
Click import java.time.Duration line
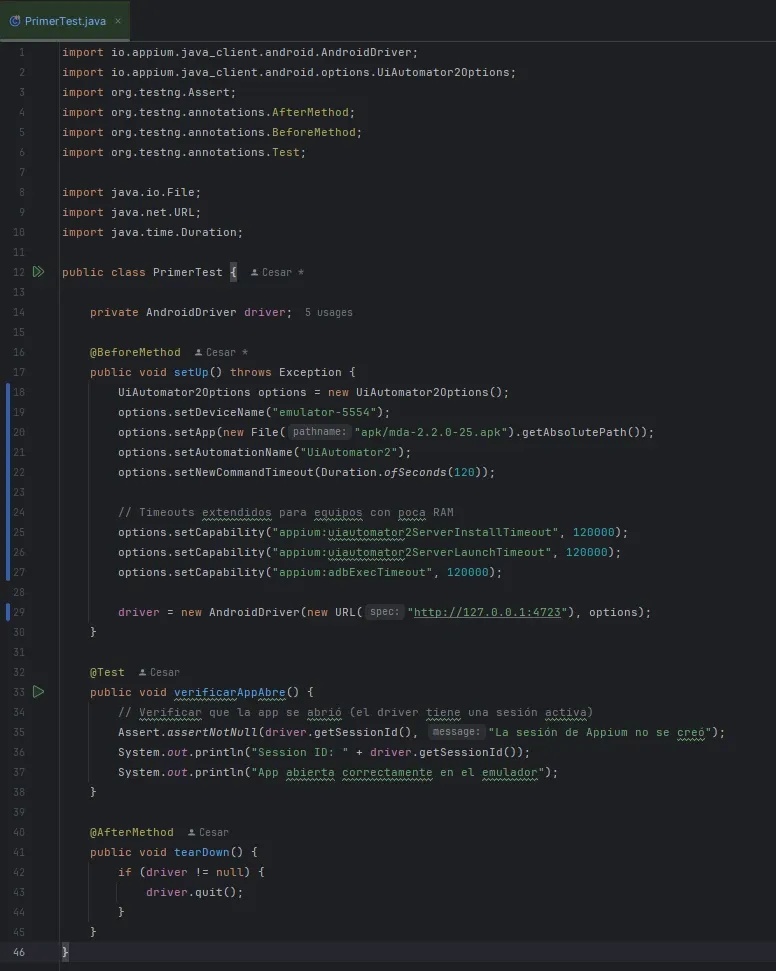pos(152,232)
